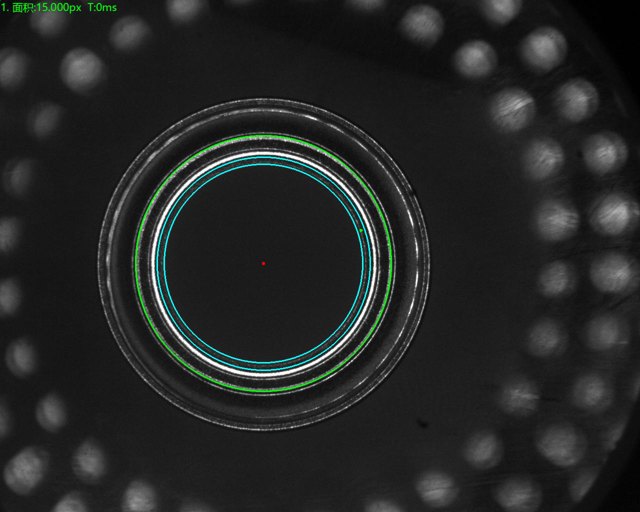Click the bright white ring's top edge
This screenshot has height=512, width=640.
click(264, 153)
